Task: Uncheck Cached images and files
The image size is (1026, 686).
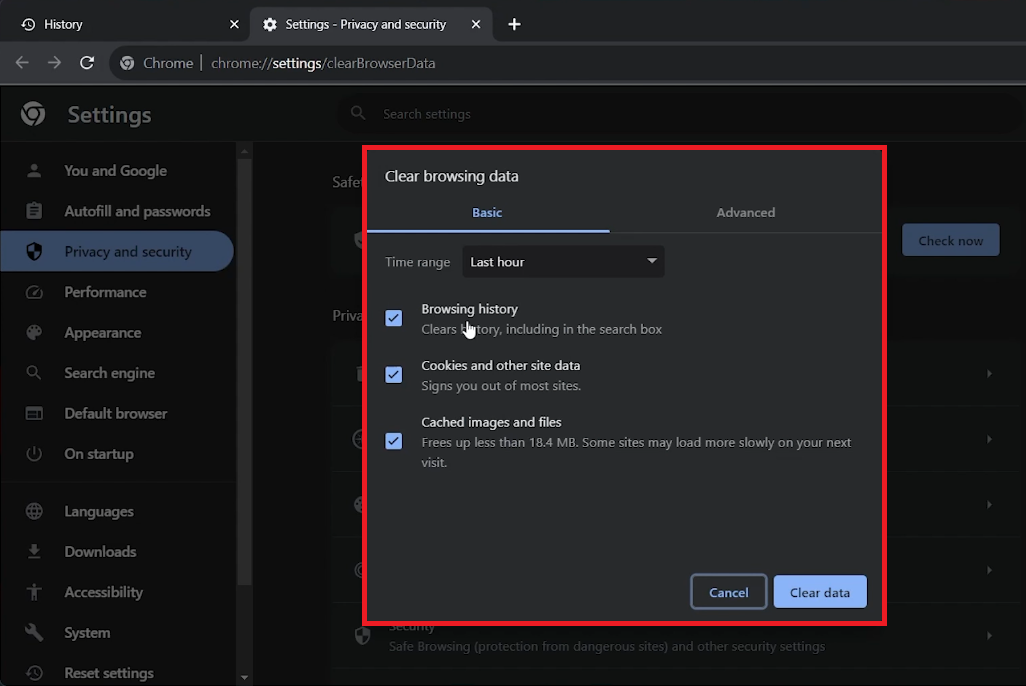Action: (x=393, y=440)
